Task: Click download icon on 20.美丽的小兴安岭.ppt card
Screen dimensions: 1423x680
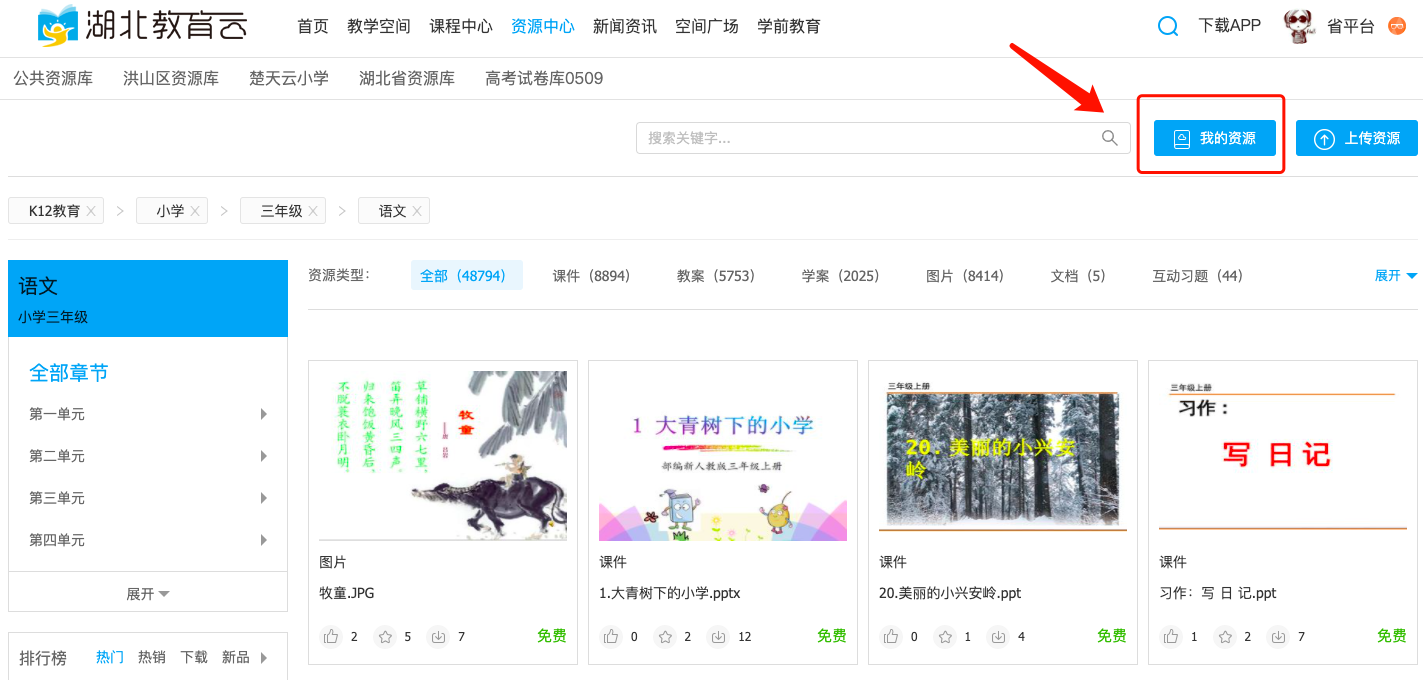Action: tap(998, 636)
